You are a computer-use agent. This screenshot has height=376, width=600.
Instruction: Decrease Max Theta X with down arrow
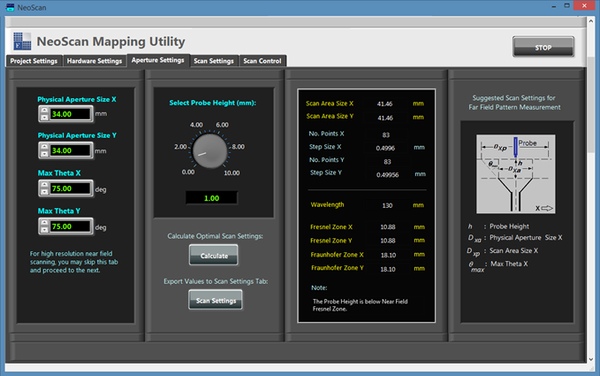pos(44,191)
